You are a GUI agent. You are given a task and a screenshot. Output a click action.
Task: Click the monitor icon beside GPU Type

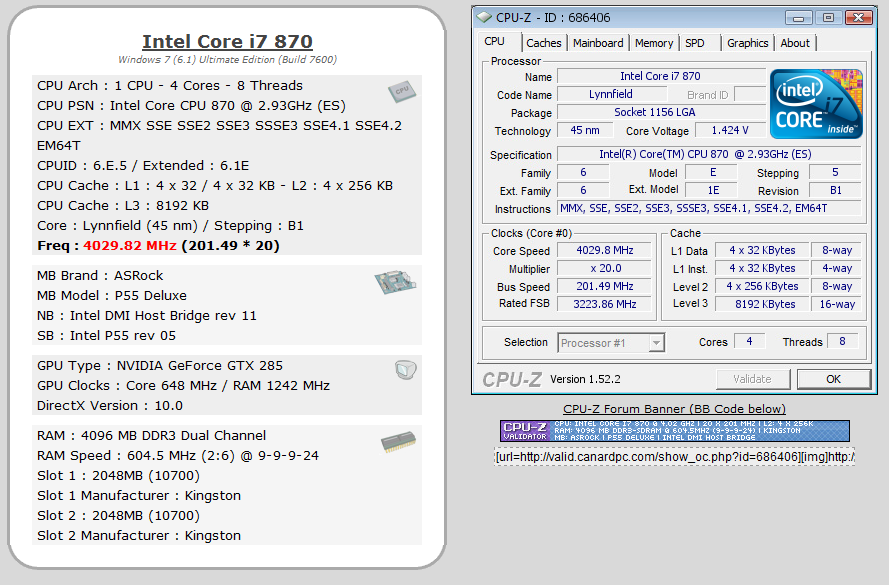(x=406, y=370)
